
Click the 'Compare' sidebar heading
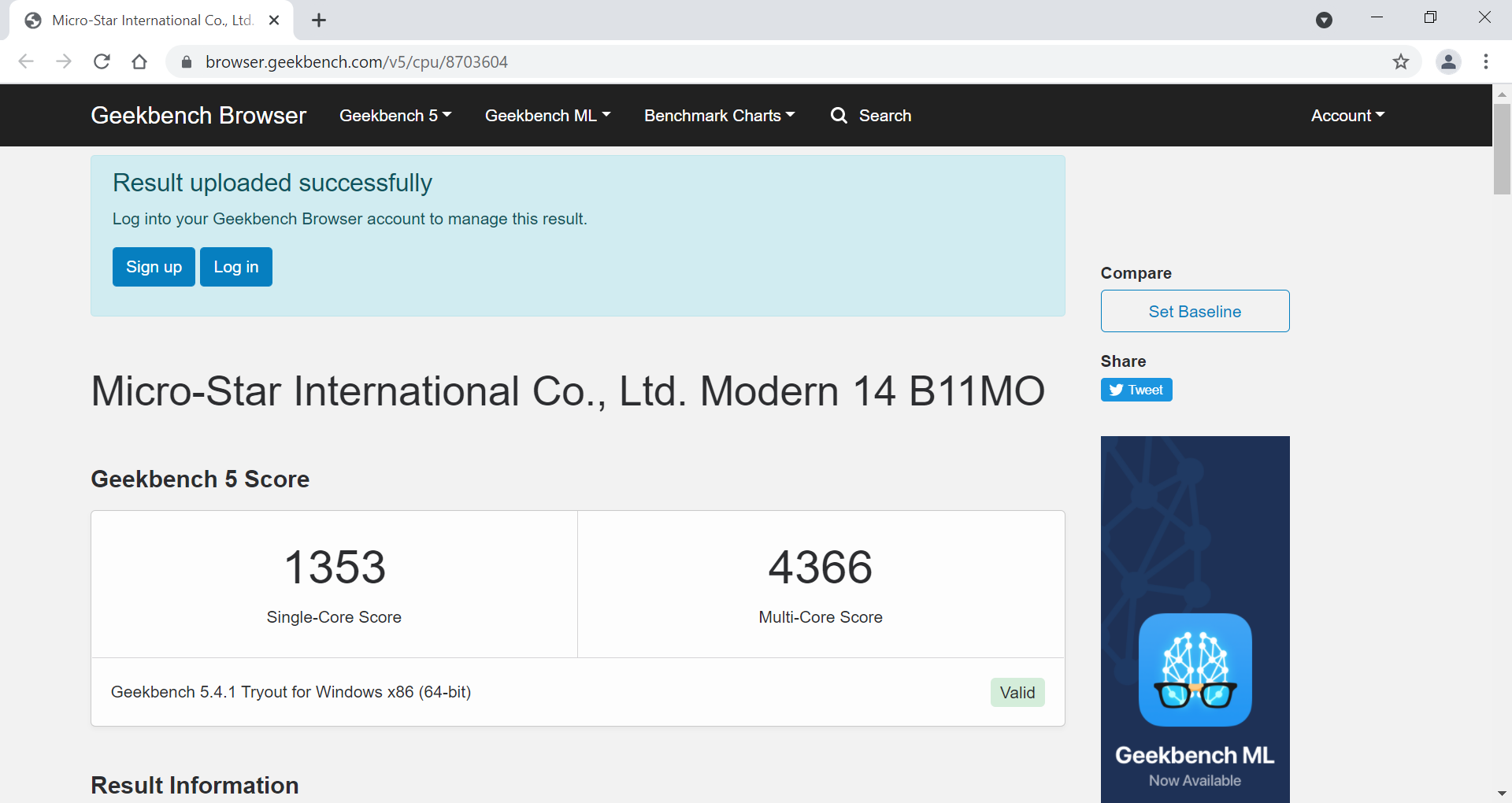pyautogui.click(x=1136, y=273)
